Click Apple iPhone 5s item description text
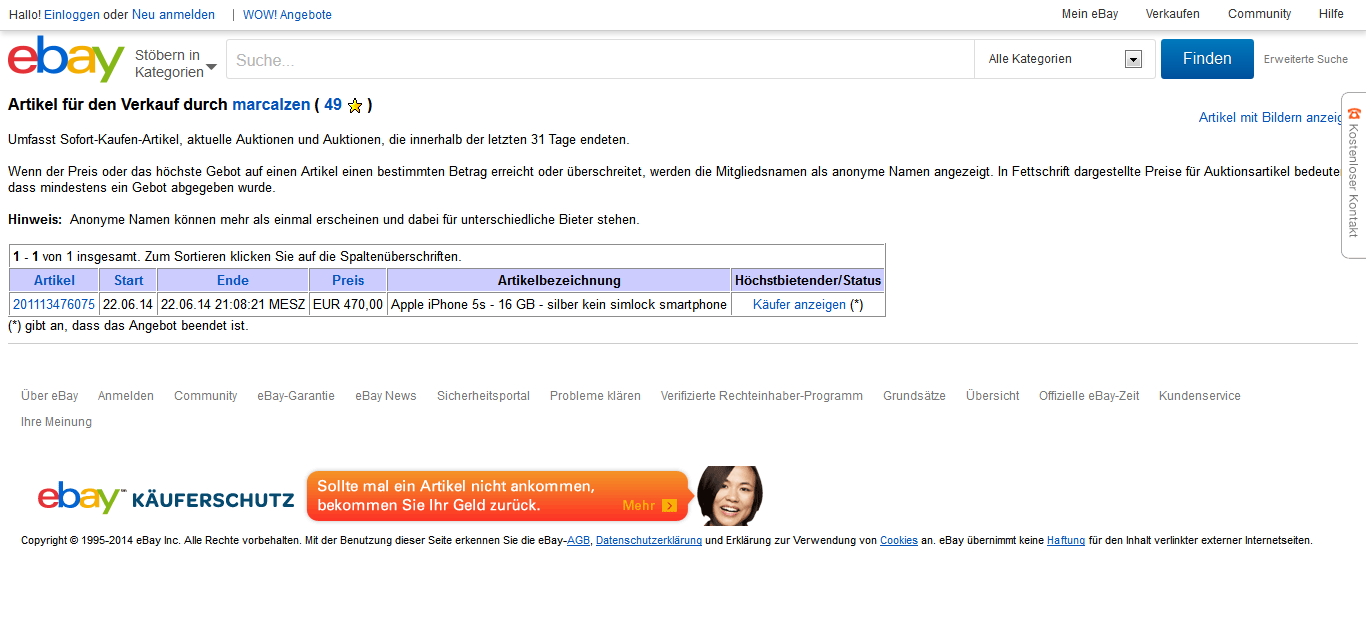 pyautogui.click(x=559, y=304)
